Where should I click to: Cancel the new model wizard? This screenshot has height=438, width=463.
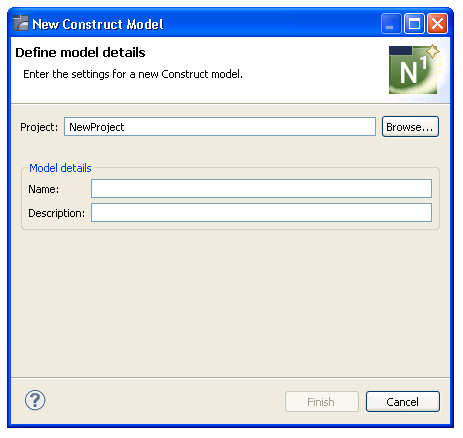pos(403,402)
